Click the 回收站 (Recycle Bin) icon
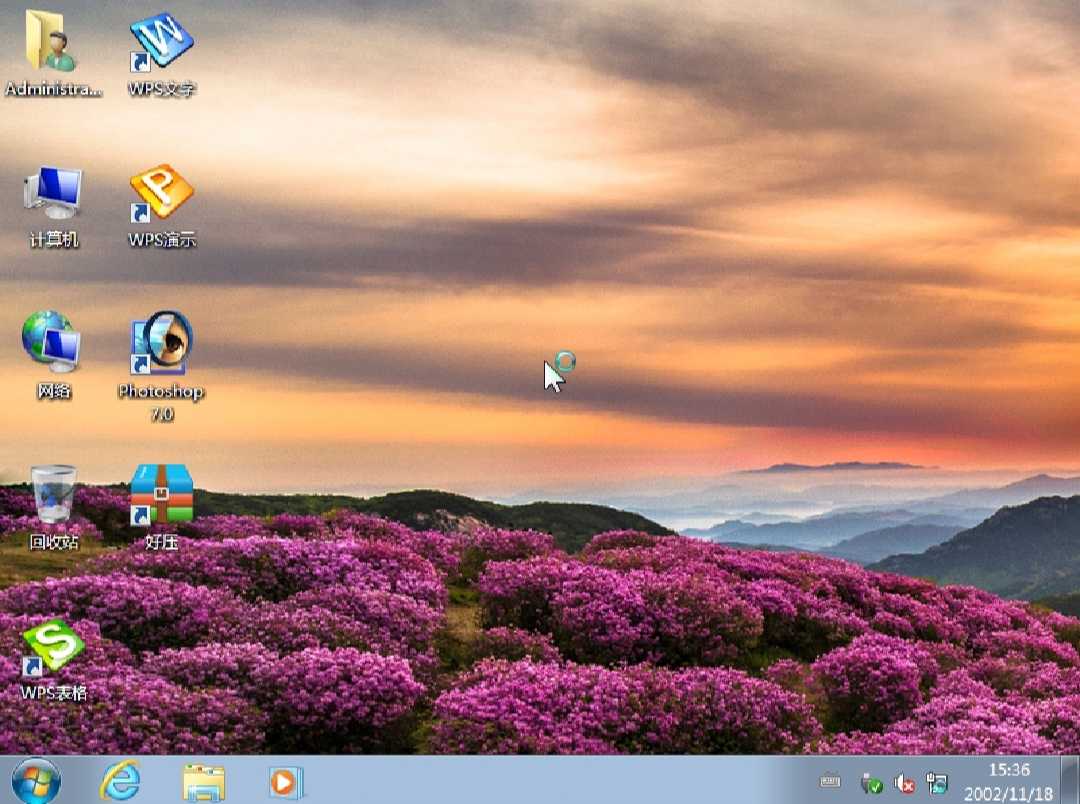Screen dimensions: 1080x804 [53, 496]
